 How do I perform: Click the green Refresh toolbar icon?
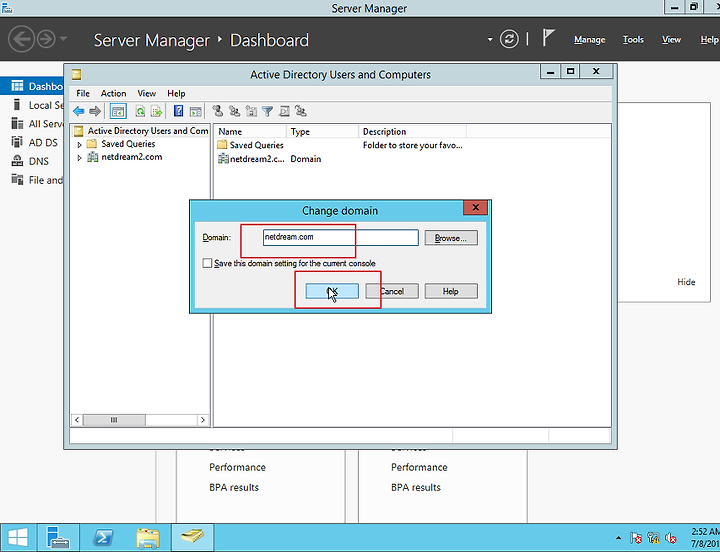pos(140,111)
